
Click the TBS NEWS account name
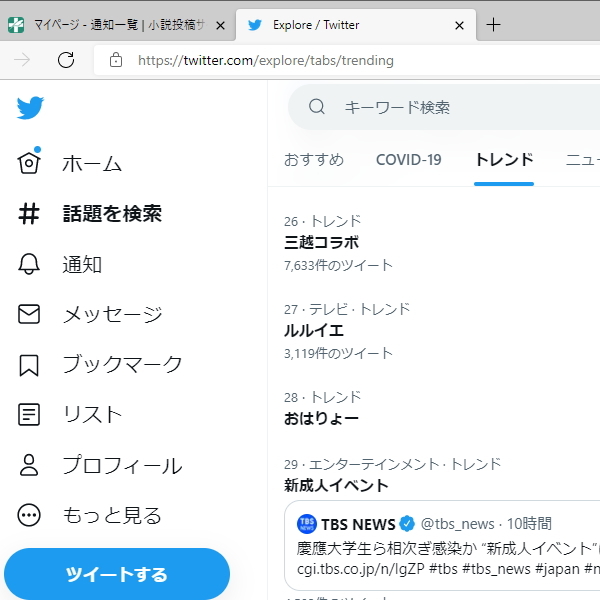[358, 524]
